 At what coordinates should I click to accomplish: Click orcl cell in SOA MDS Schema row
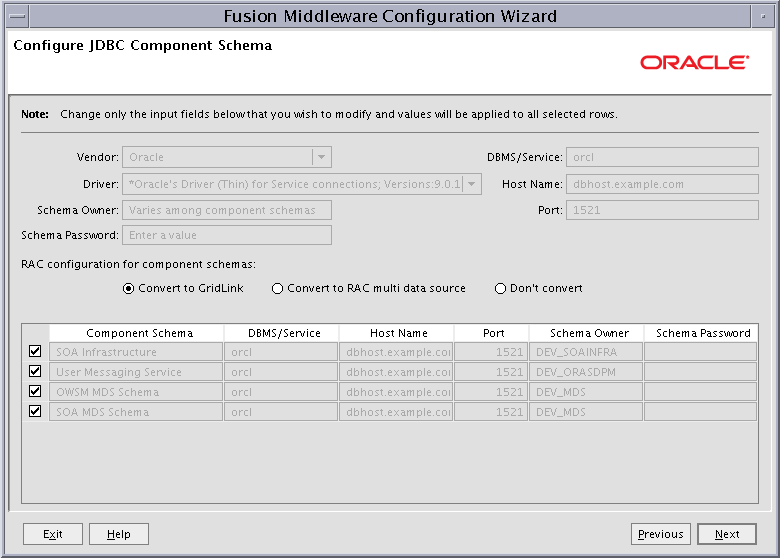(281, 411)
